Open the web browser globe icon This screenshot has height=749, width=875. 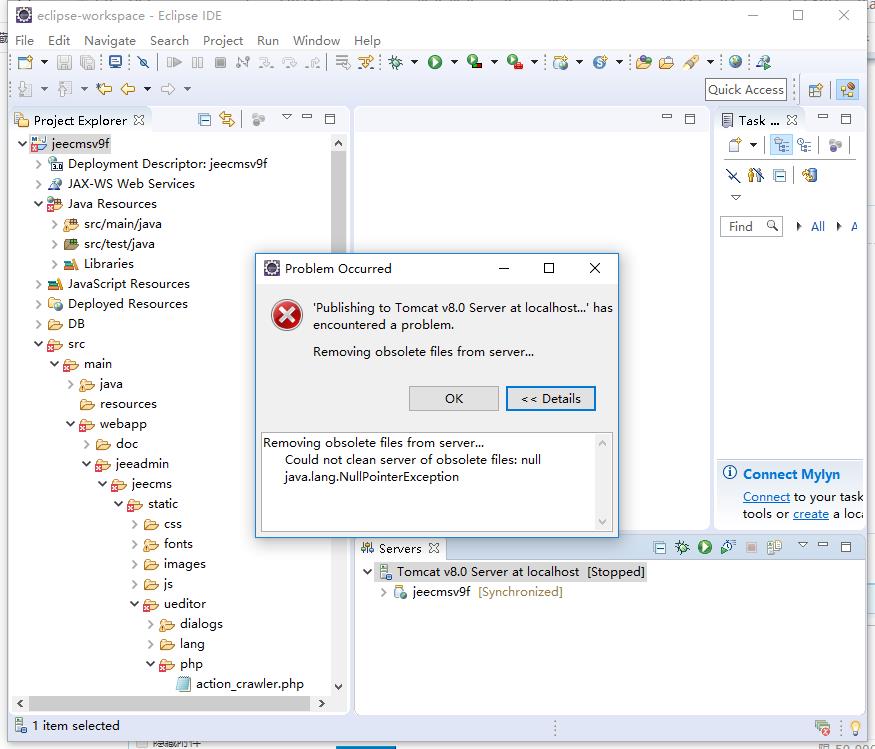[735, 61]
